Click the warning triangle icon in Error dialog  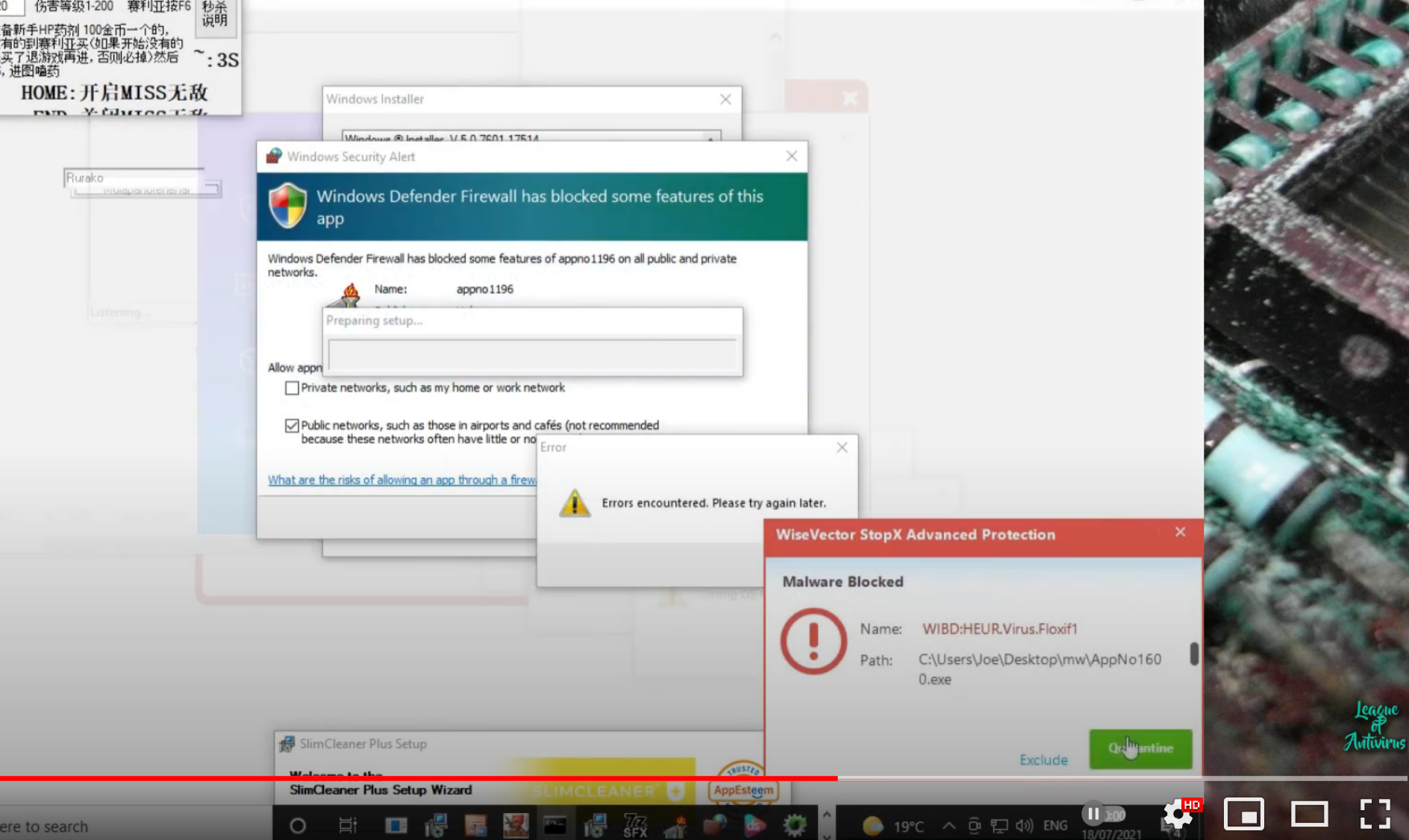coord(575,503)
